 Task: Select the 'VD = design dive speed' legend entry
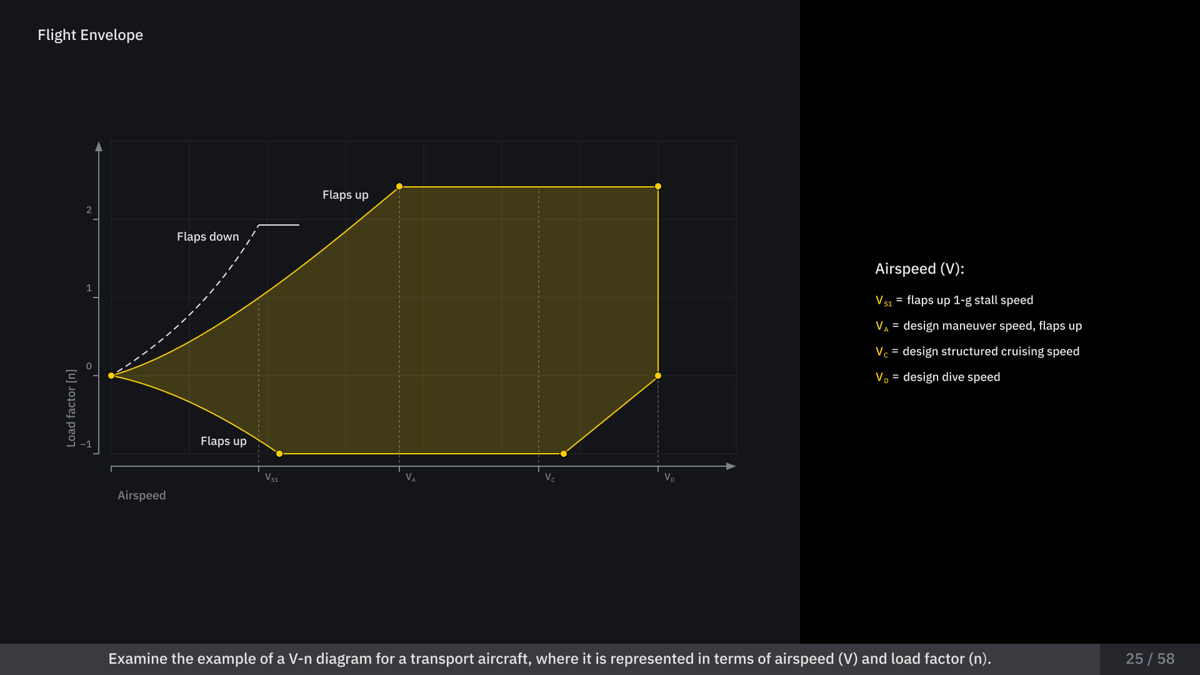tap(936, 377)
